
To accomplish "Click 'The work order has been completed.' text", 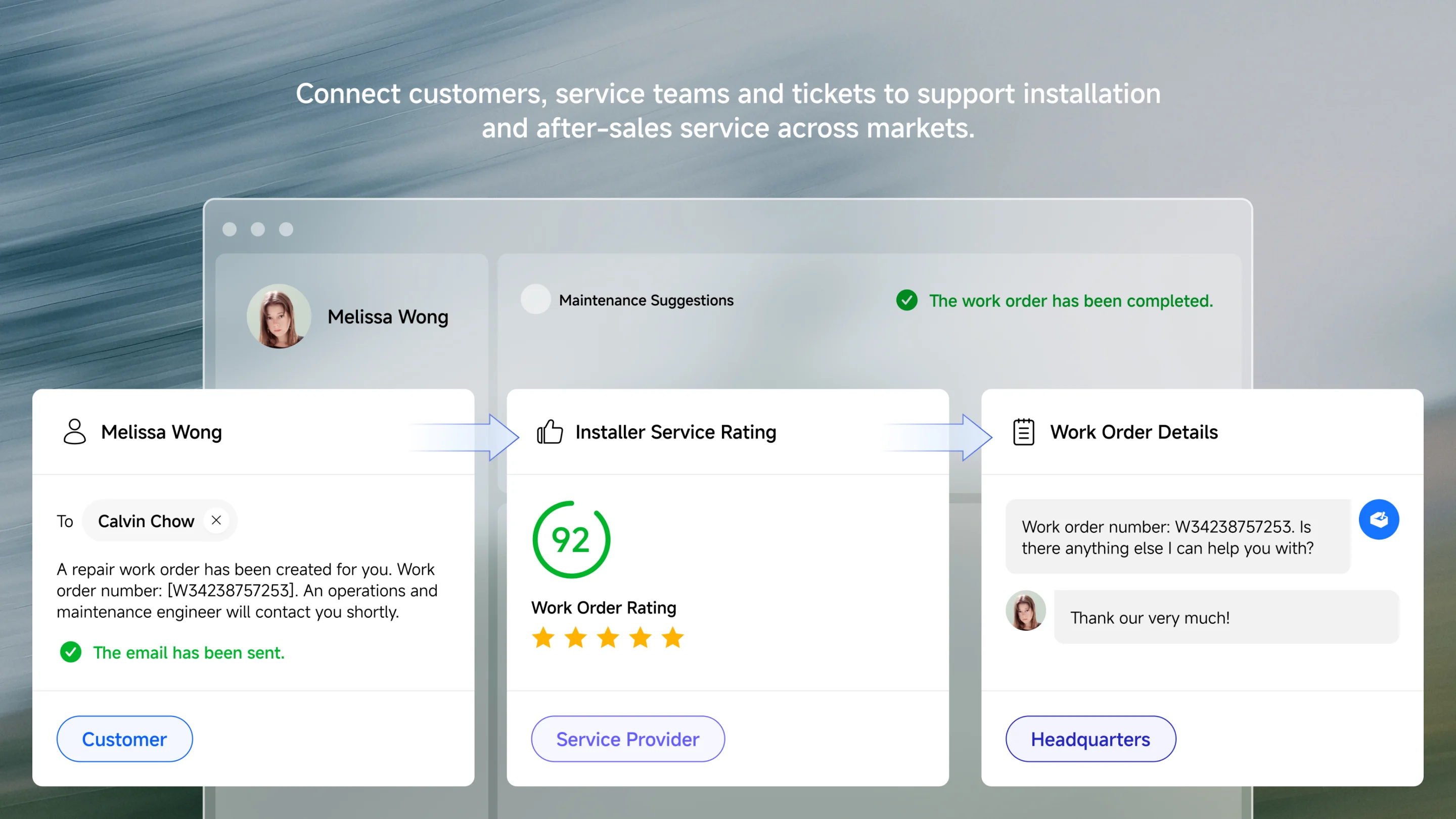I will (x=1071, y=301).
